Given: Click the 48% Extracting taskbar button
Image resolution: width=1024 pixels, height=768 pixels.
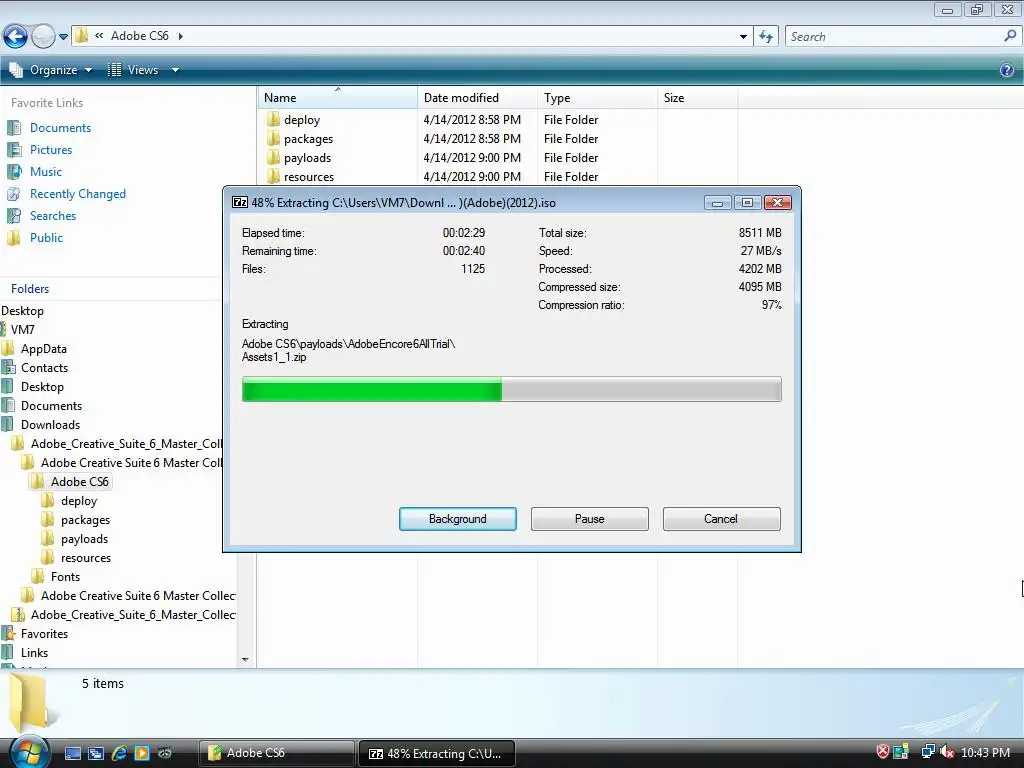Looking at the screenshot, I should (437, 753).
